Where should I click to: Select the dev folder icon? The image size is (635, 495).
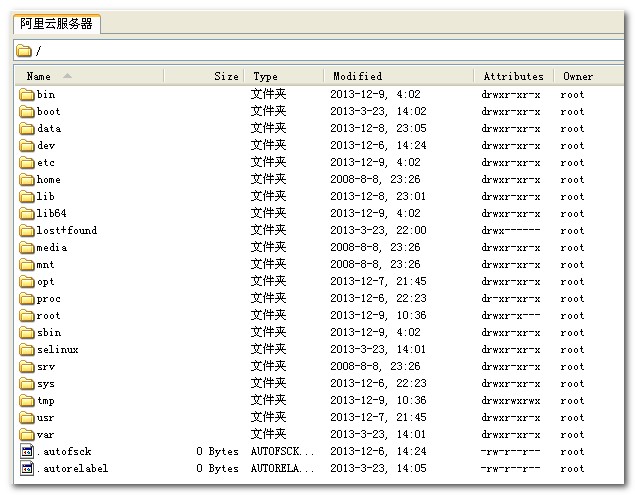pyautogui.click(x=27, y=145)
